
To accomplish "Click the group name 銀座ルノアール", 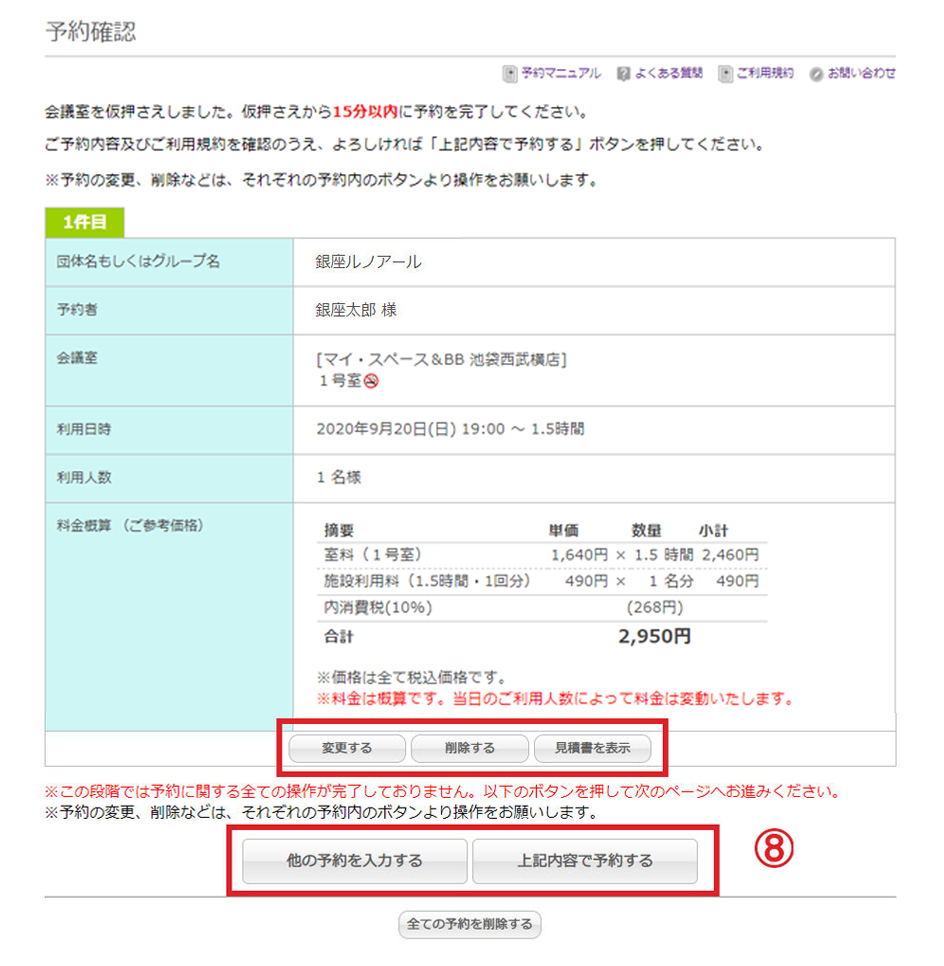I will point(369,262).
